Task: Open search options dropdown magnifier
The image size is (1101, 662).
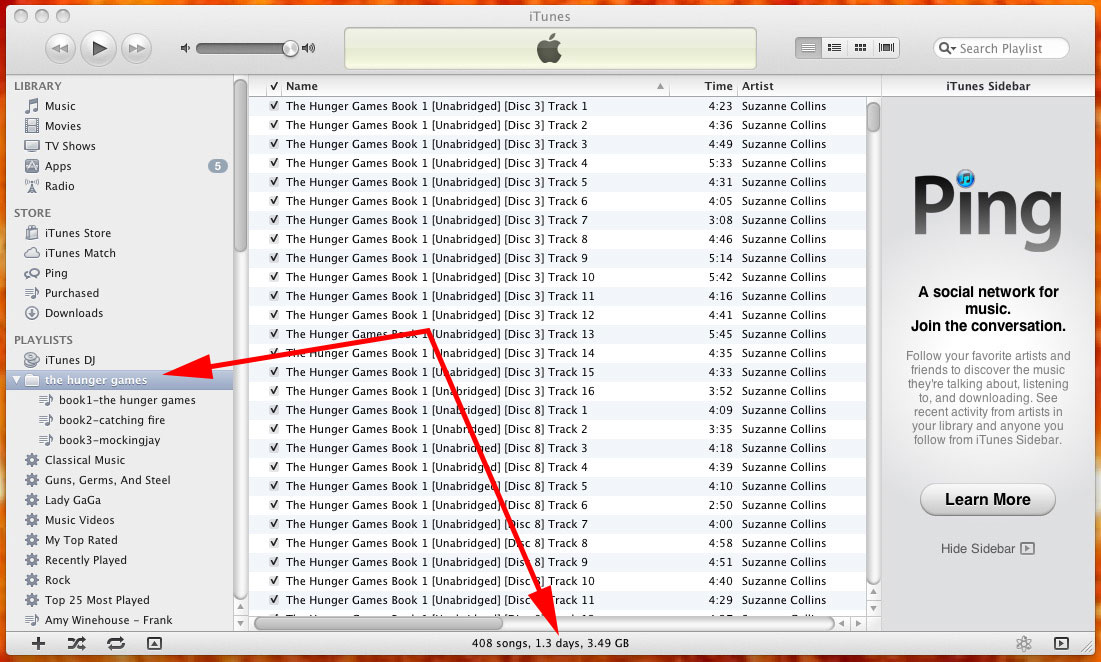Action: point(947,48)
